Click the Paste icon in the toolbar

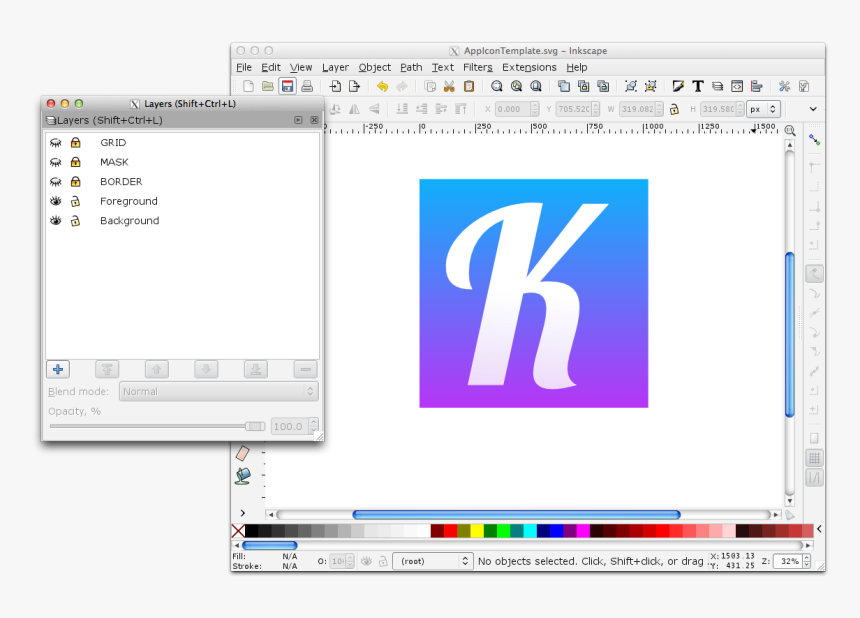coord(467,86)
